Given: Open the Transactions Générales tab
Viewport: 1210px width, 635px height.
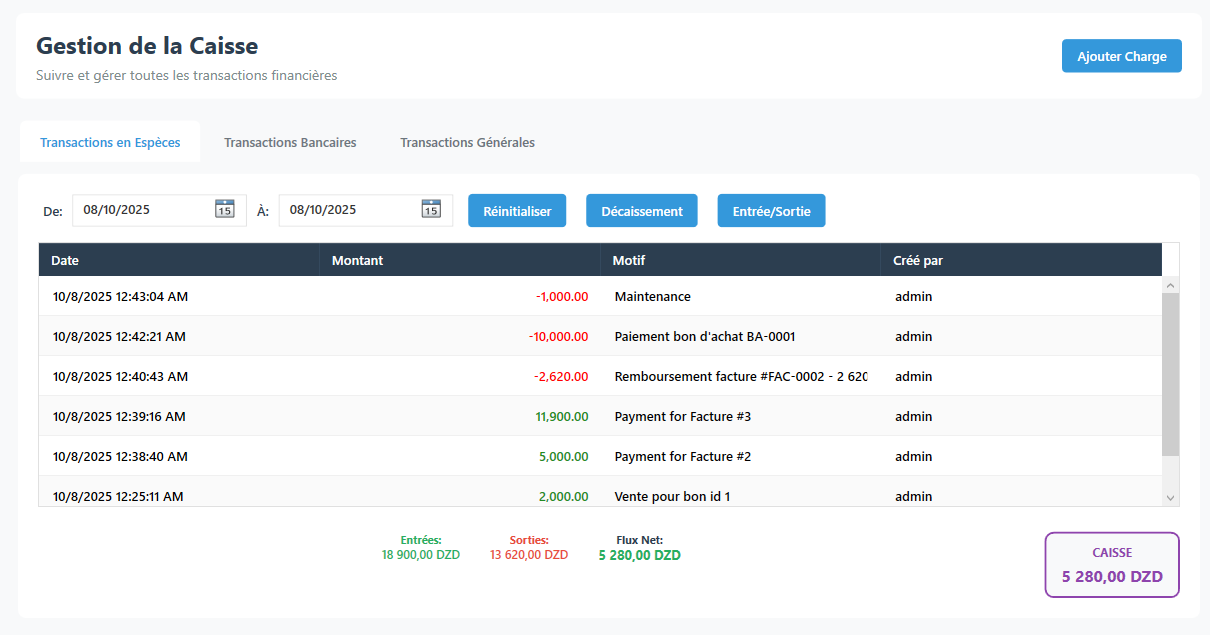Looking at the screenshot, I should tap(467, 142).
